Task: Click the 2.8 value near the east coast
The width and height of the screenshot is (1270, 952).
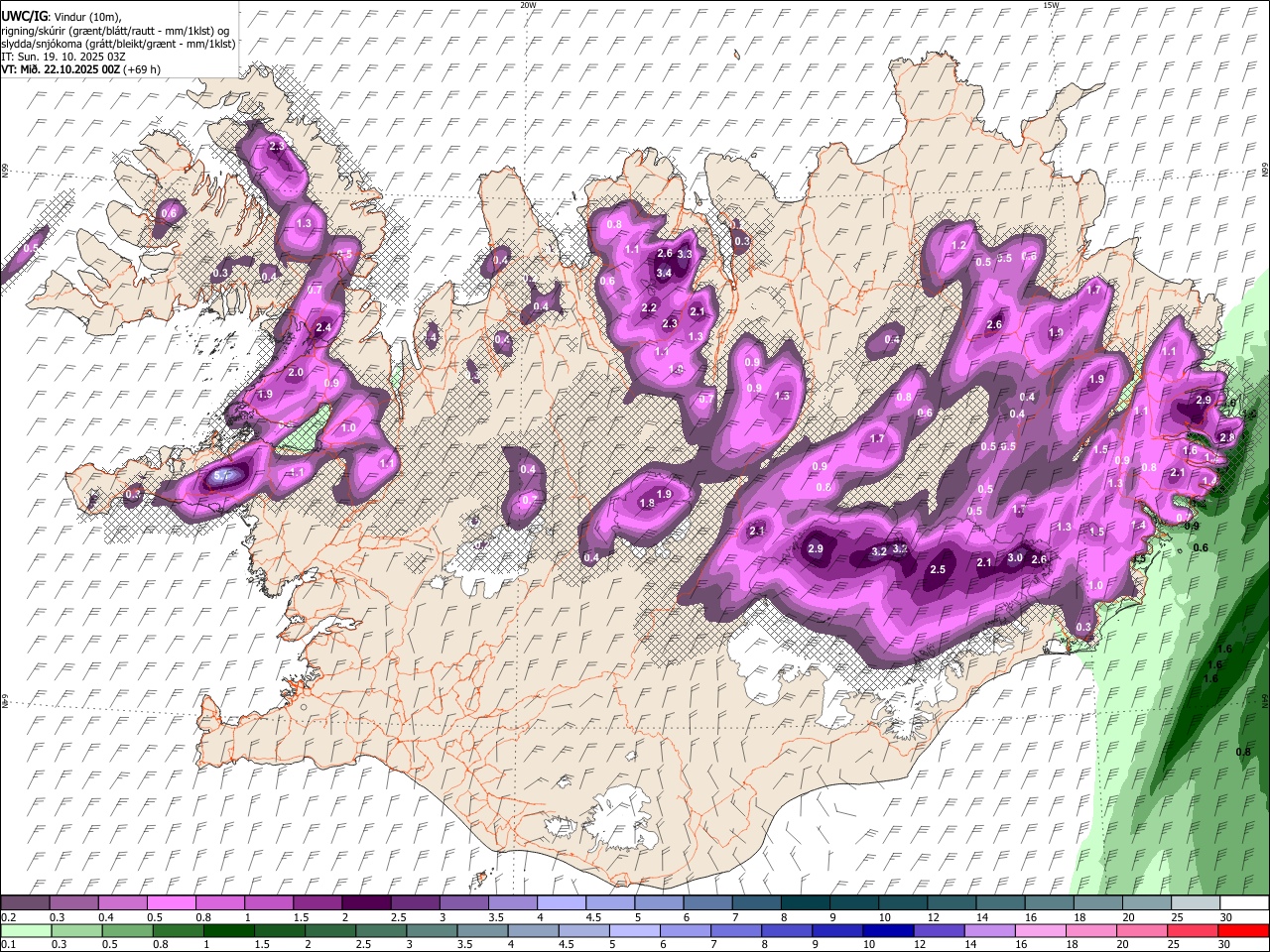Action: (x=1227, y=437)
